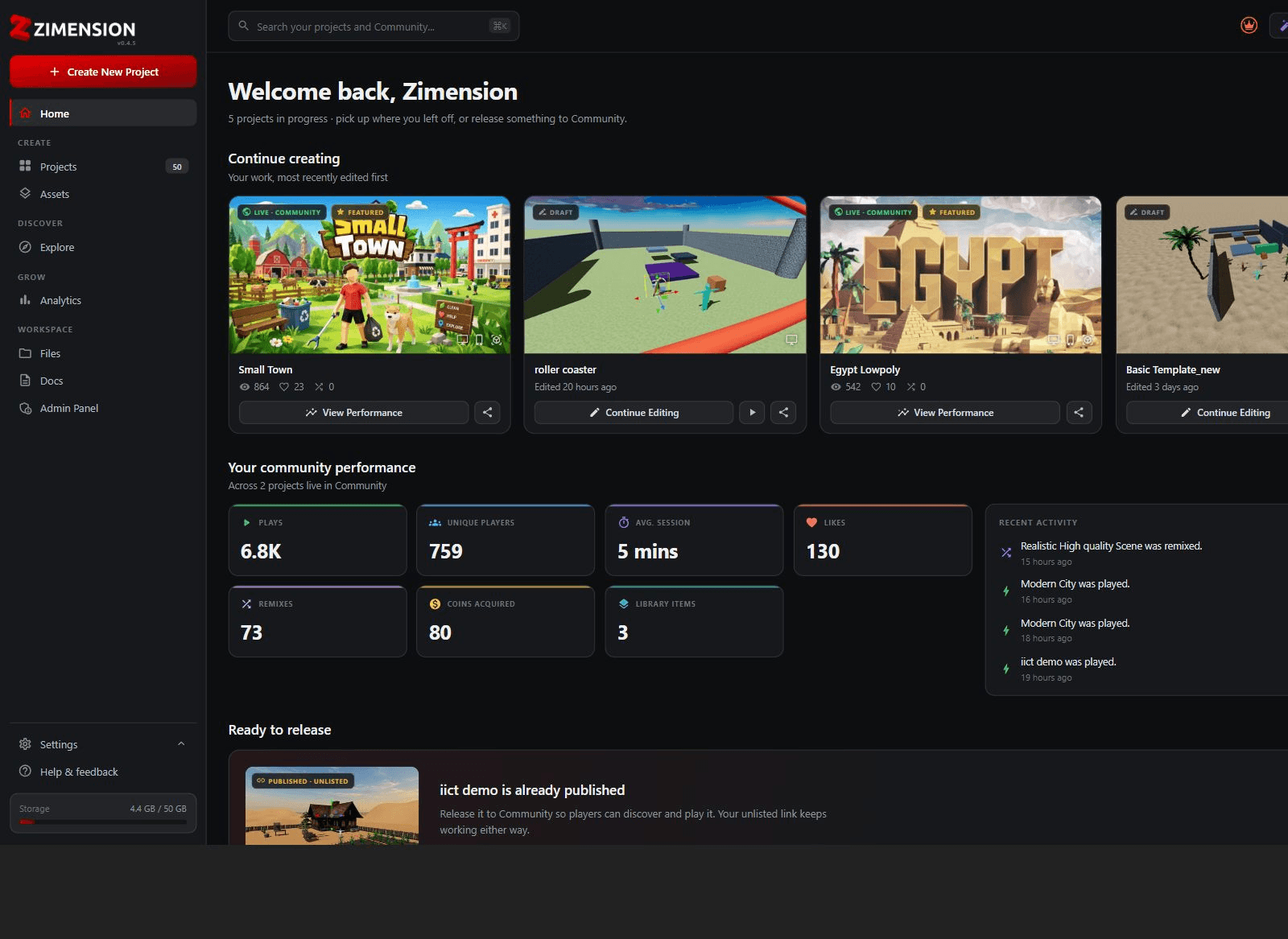The height and width of the screenshot is (939, 1288).
Task: Open Files workspace
Action: [x=103, y=353]
